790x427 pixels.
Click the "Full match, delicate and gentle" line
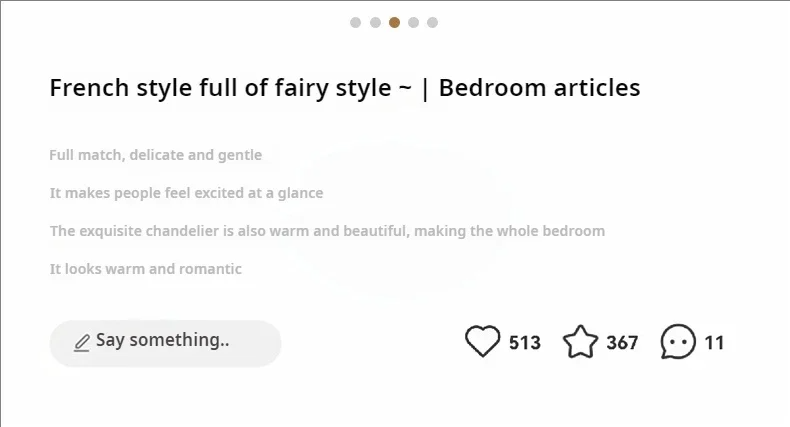point(156,155)
